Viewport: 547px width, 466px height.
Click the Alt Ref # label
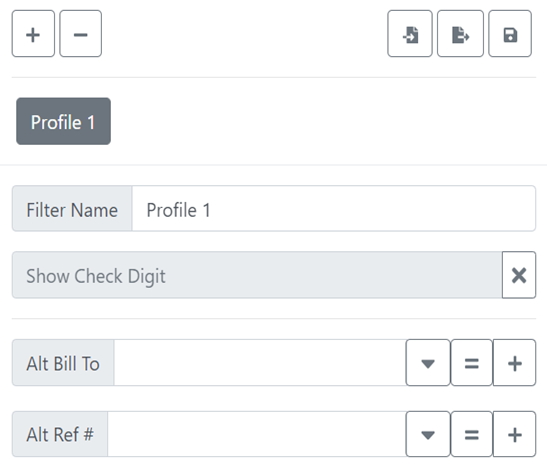(60, 434)
